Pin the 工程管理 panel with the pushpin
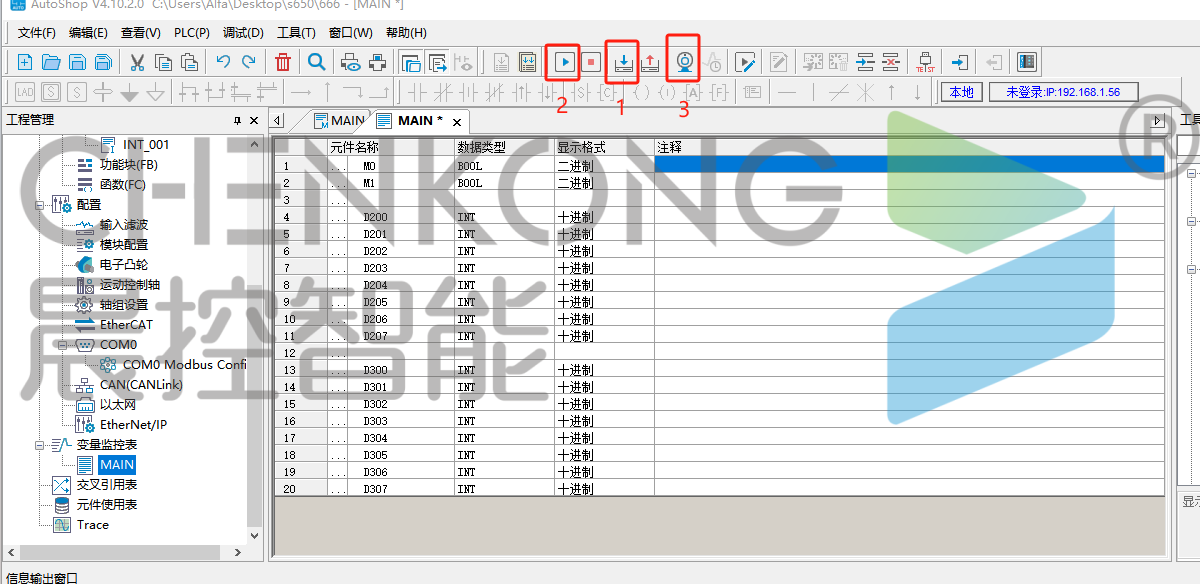 (237, 120)
